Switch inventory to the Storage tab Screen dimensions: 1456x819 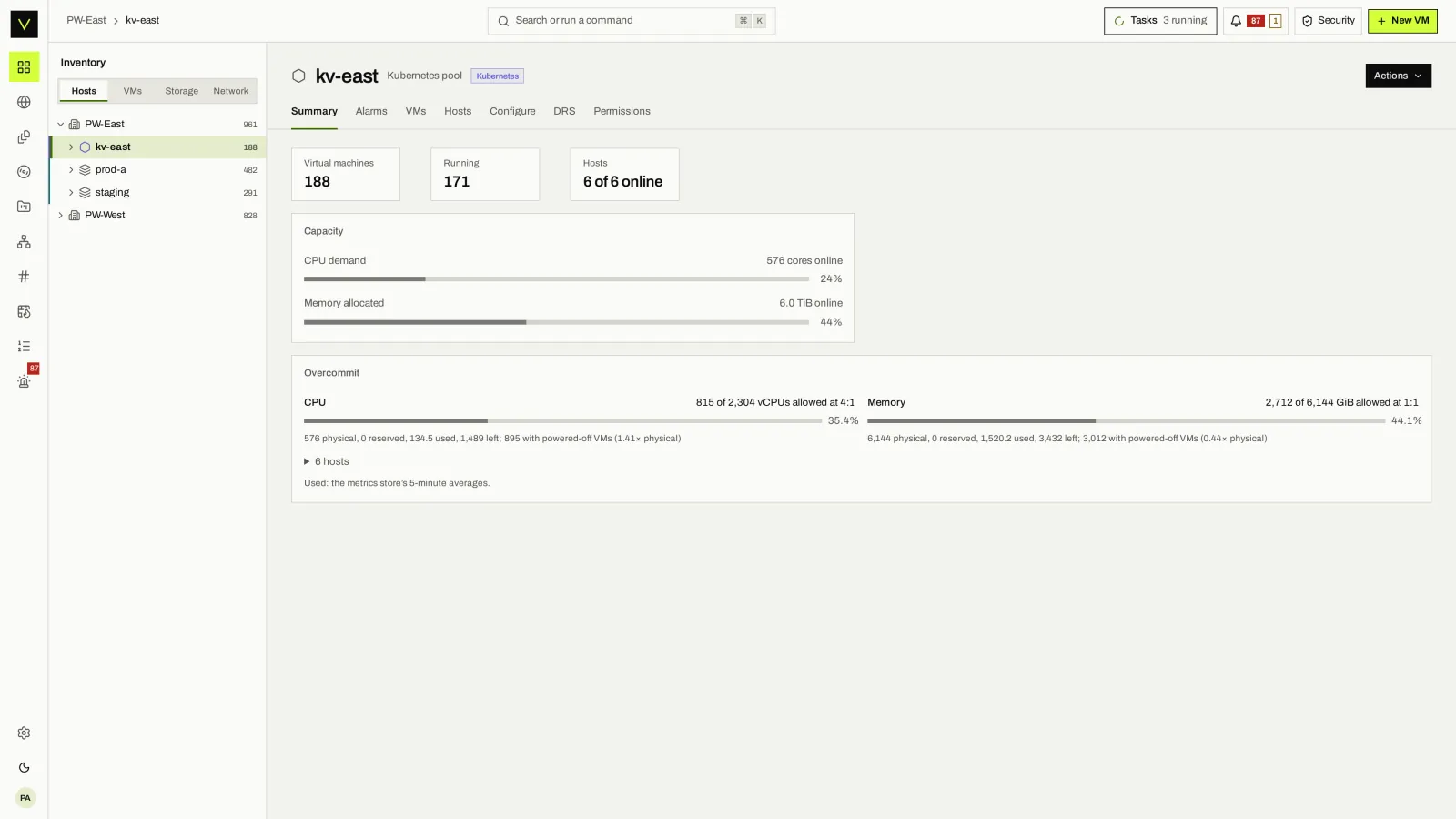(182, 91)
